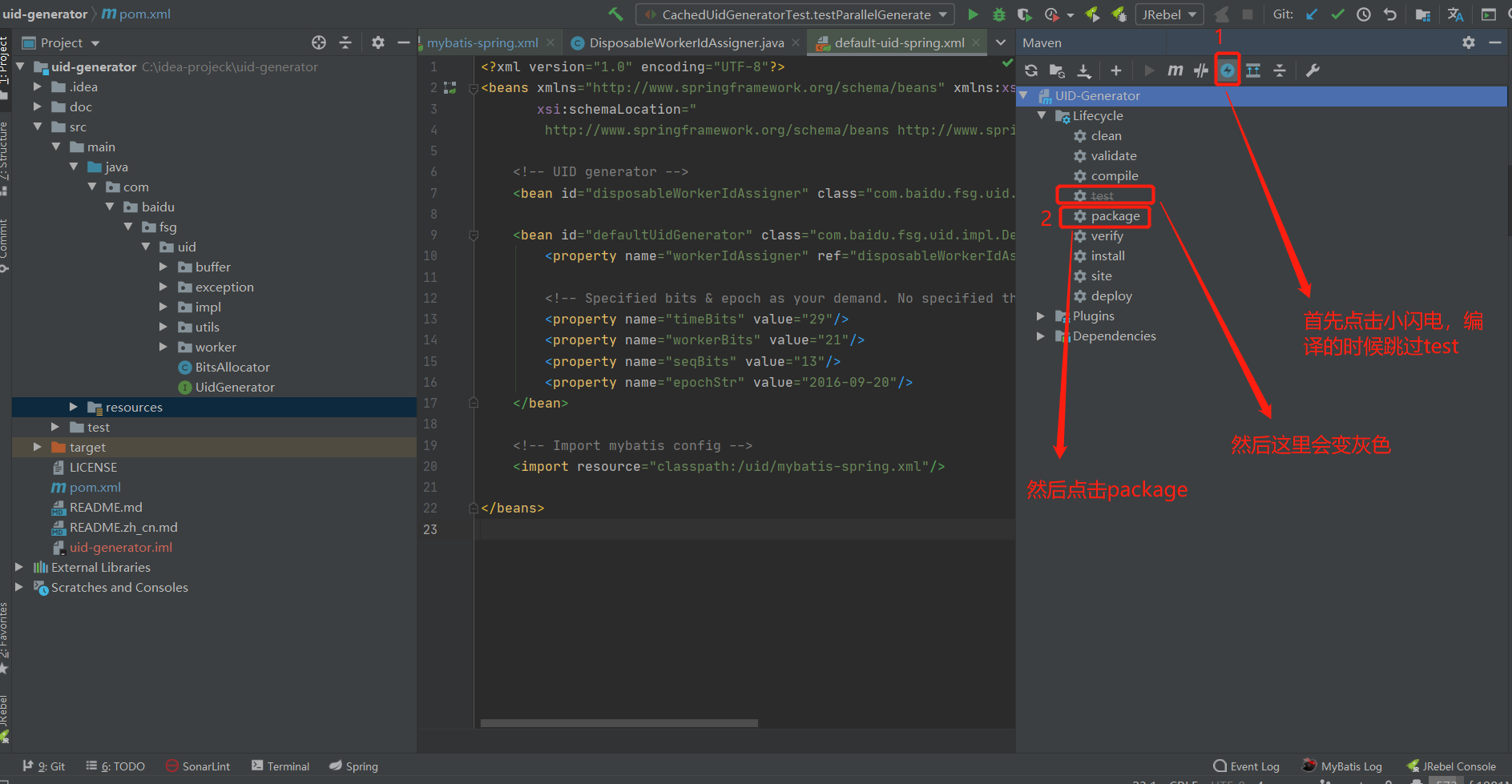Open the Event Log
The width and height of the screenshot is (1512, 784).
click(1247, 766)
